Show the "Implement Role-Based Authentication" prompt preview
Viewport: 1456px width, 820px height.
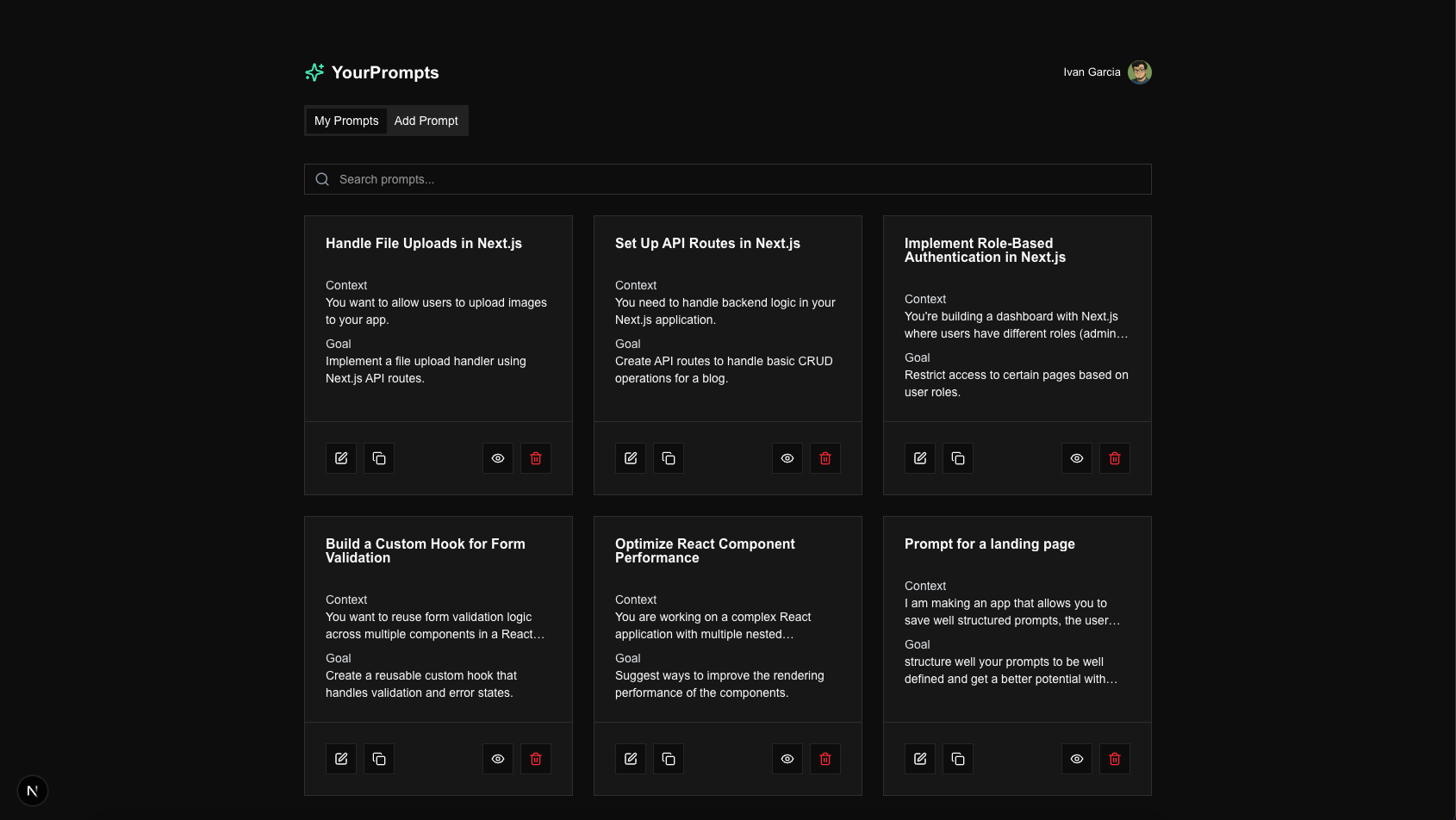click(x=1076, y=457)
